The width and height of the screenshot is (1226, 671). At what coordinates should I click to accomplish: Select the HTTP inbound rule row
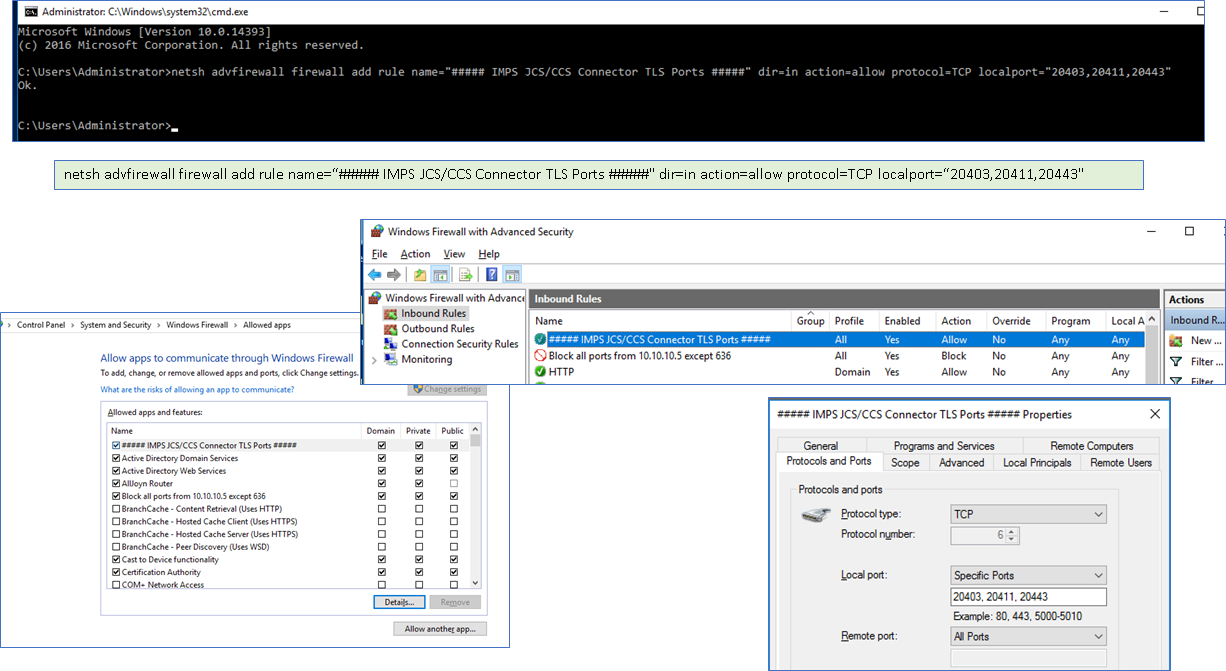point(837,372)
